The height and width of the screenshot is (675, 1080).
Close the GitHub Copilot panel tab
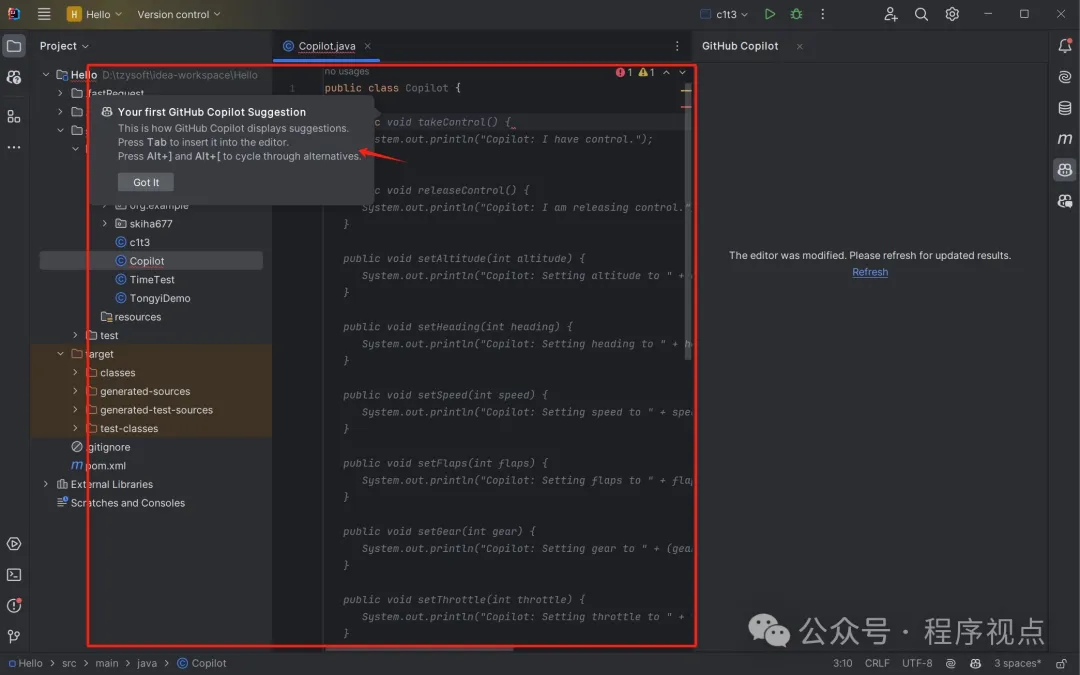(x=800, y=47)
